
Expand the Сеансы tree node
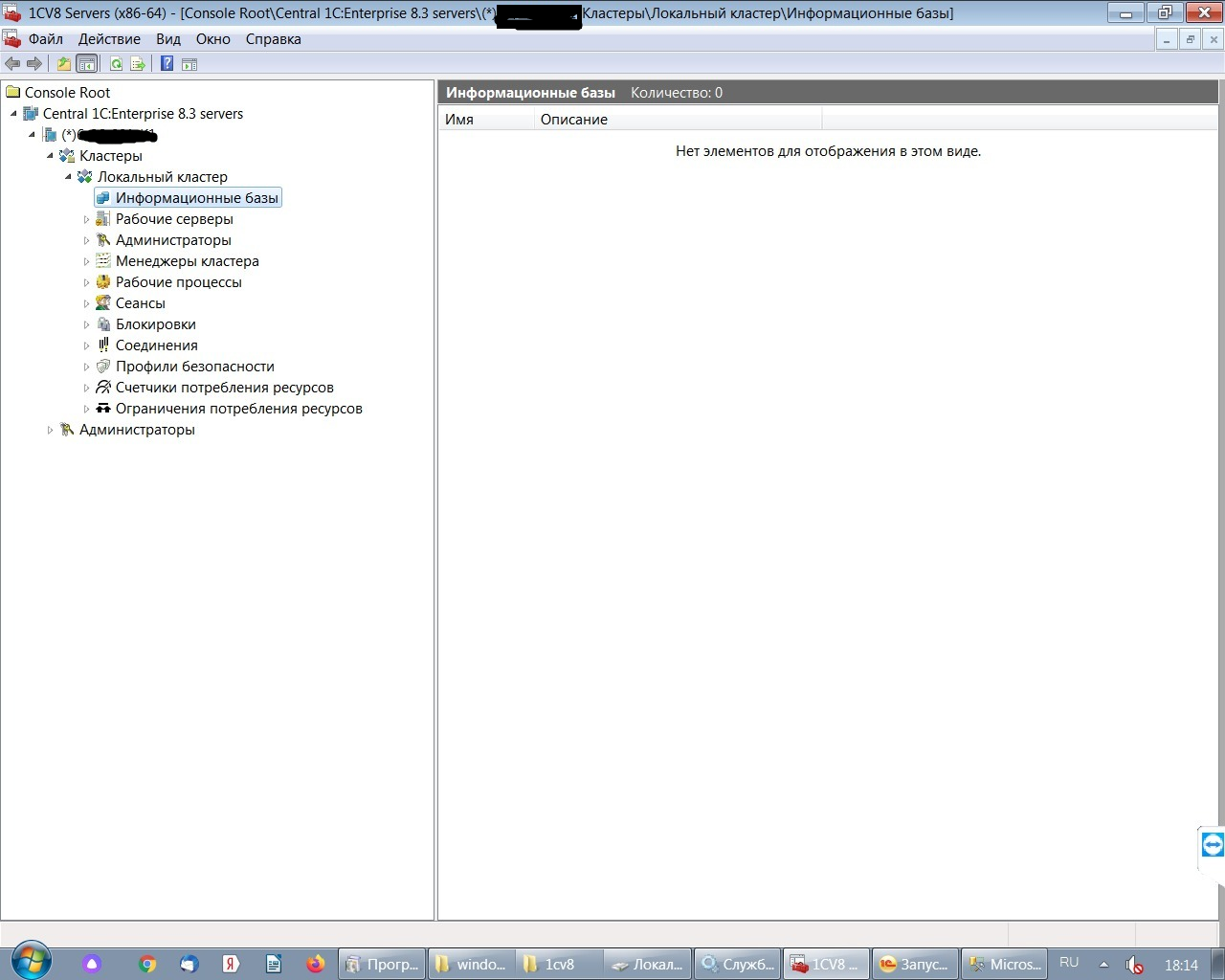pyautogui.click(x=86, y=304)
